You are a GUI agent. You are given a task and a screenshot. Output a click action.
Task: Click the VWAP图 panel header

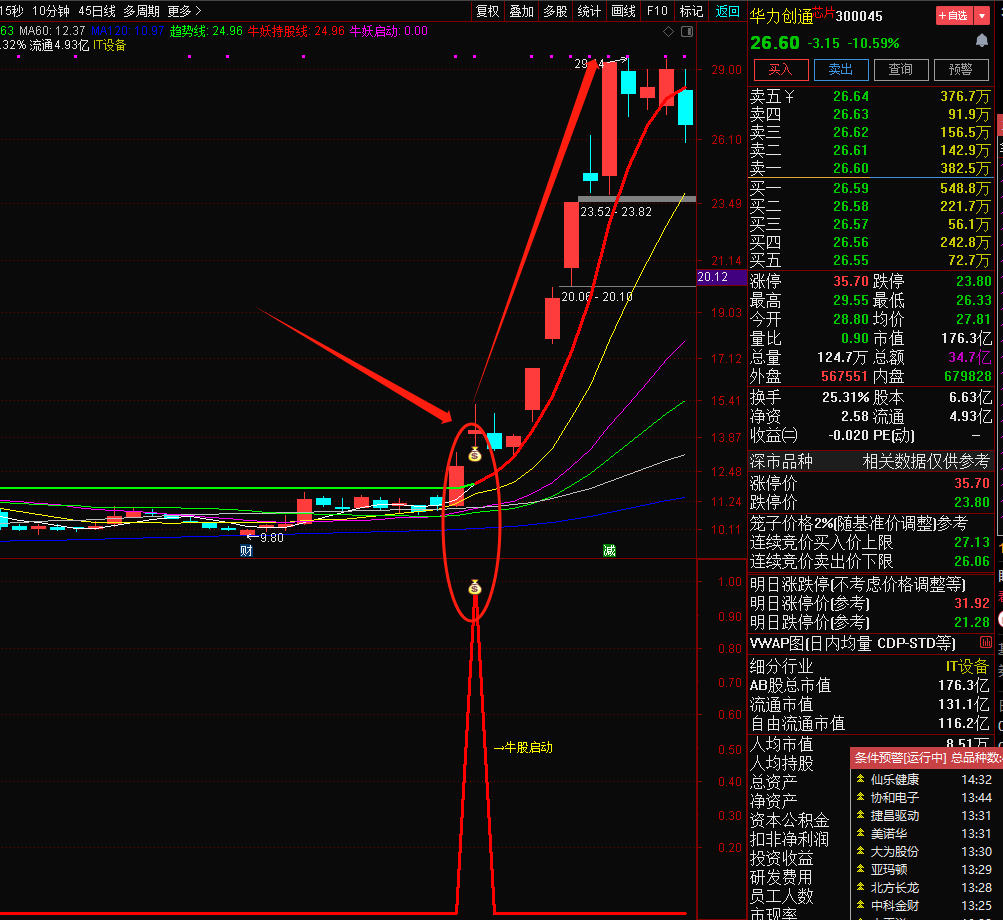click(x=852, y=643)
